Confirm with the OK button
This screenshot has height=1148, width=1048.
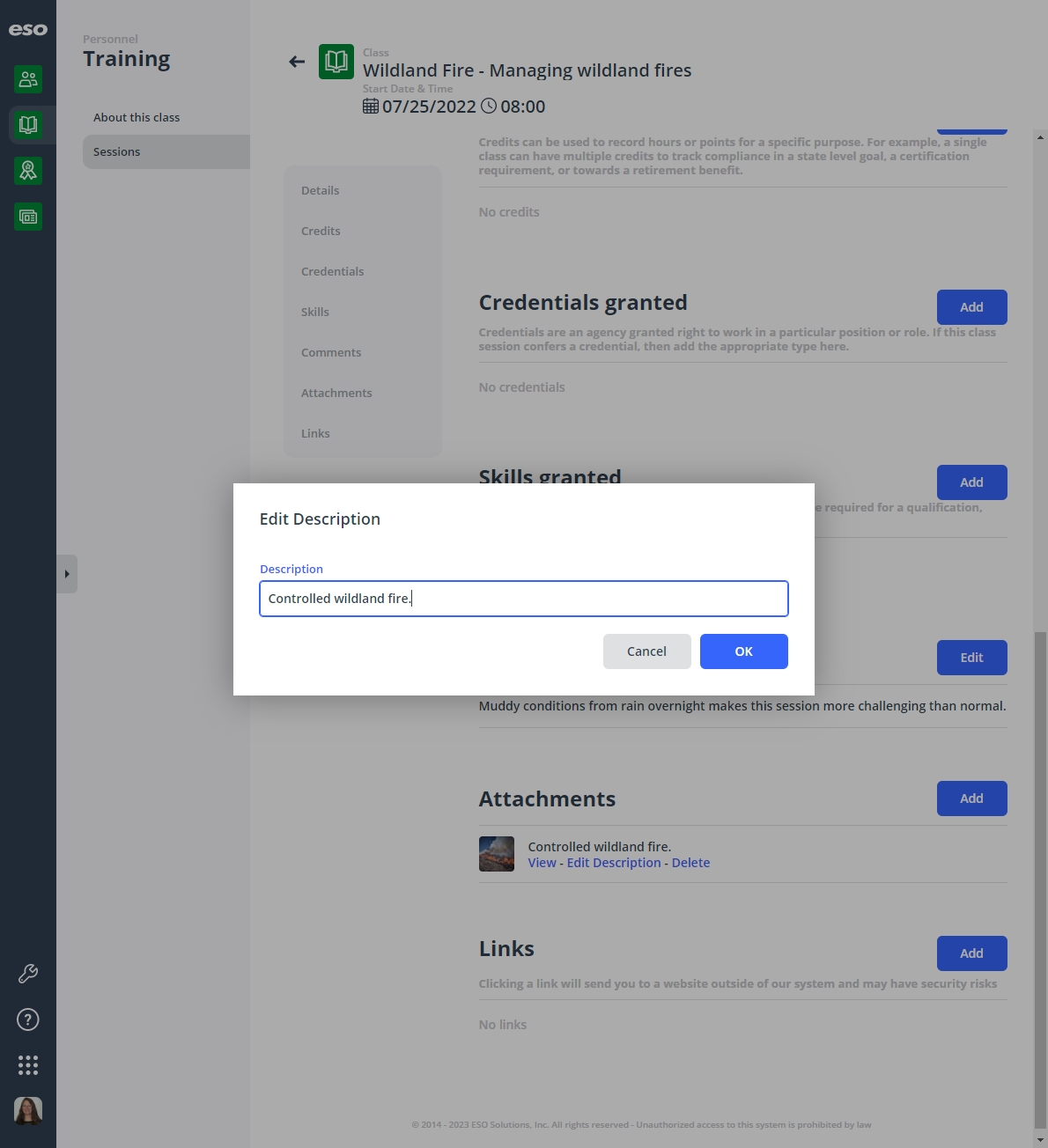pos(744,651)
